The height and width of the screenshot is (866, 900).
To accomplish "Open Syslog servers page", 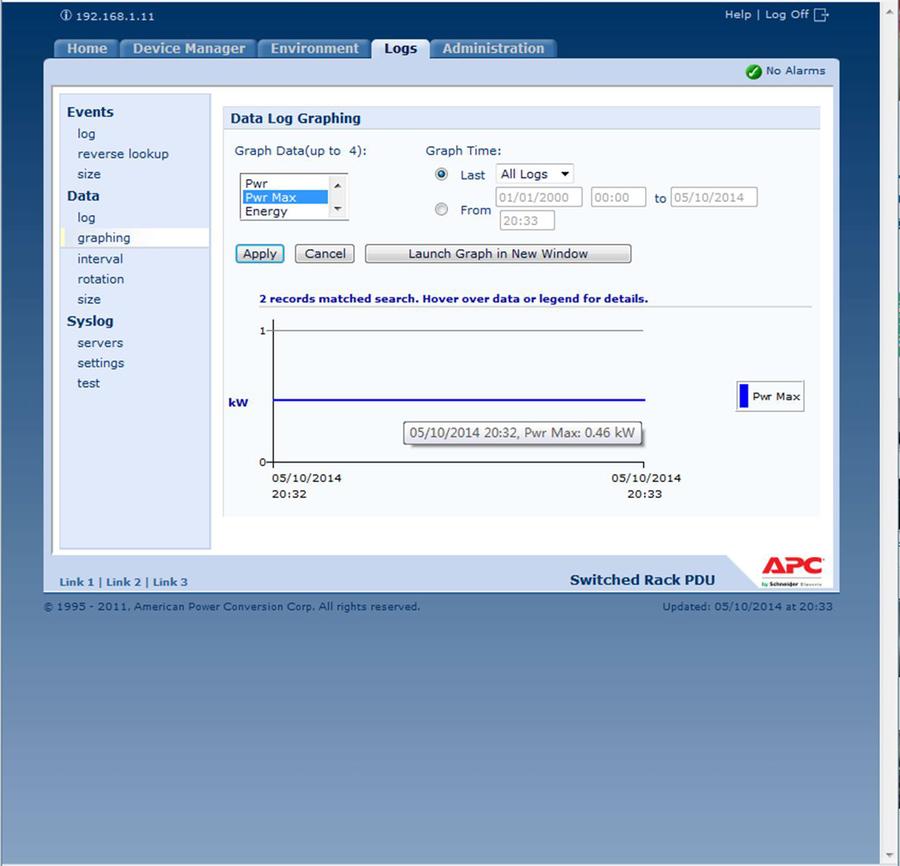I will 100,343.
